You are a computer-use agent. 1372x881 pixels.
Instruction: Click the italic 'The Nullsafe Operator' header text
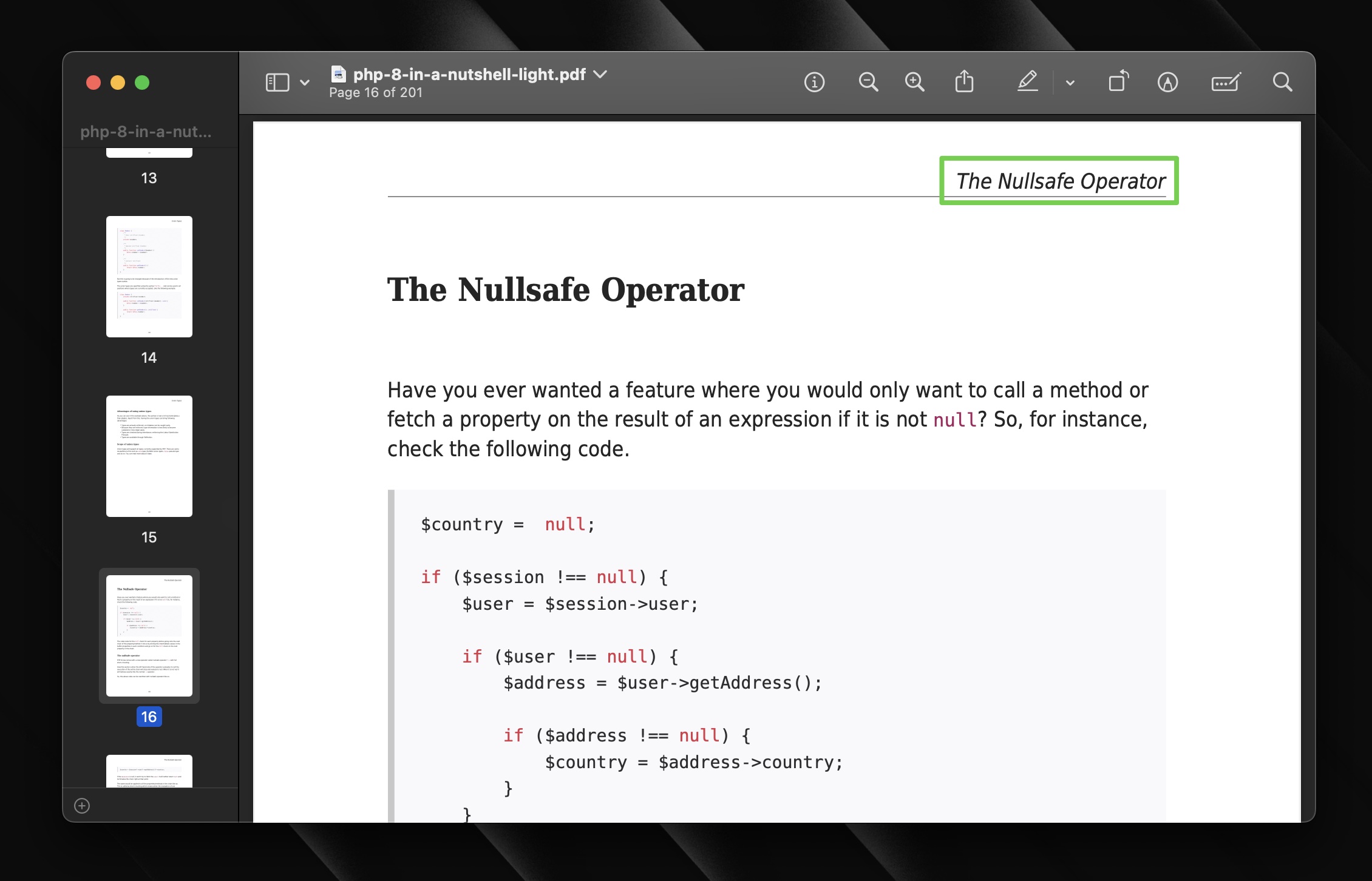[1060, 181]
